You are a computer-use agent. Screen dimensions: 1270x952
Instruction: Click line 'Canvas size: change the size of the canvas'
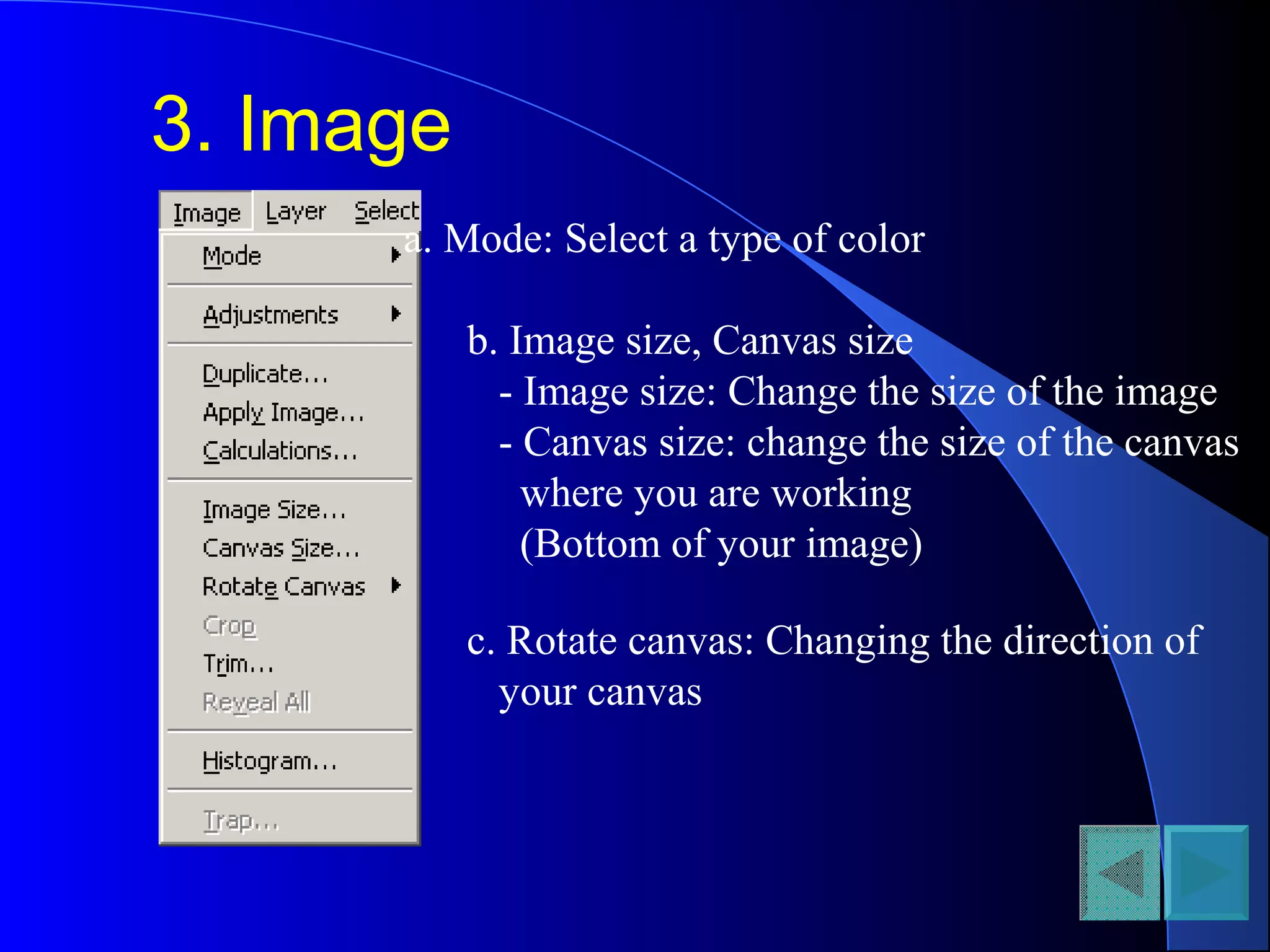pyautogui.click(x=881, y=443)
